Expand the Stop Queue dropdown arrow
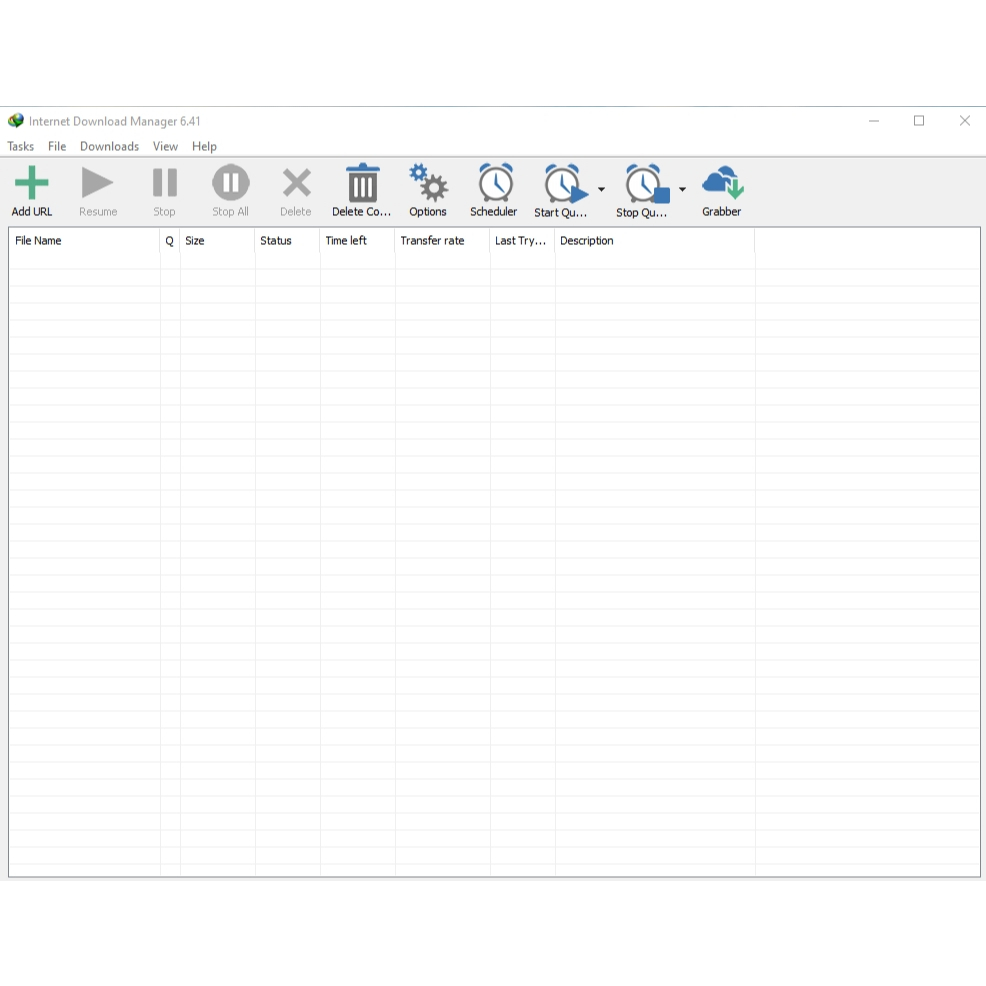986x986 pixels. tap(683, 189)
